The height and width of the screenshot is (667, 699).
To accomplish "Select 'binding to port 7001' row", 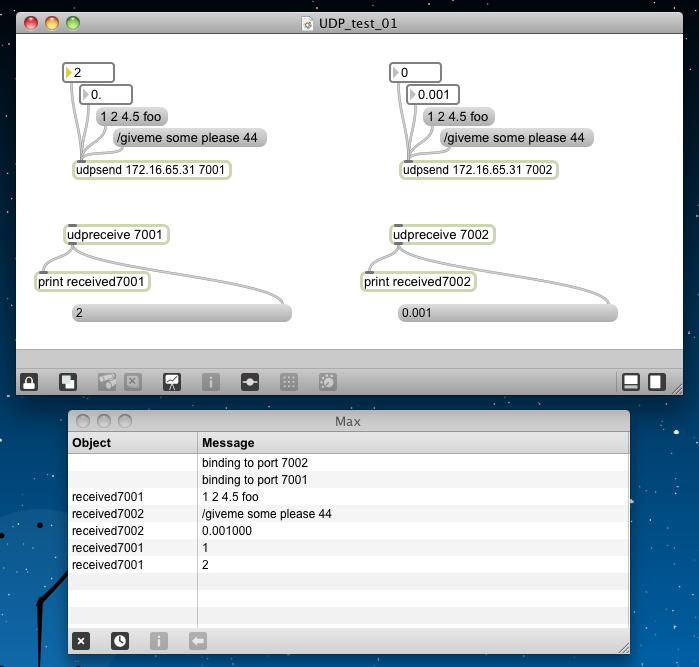I will [x=349, y=480].
